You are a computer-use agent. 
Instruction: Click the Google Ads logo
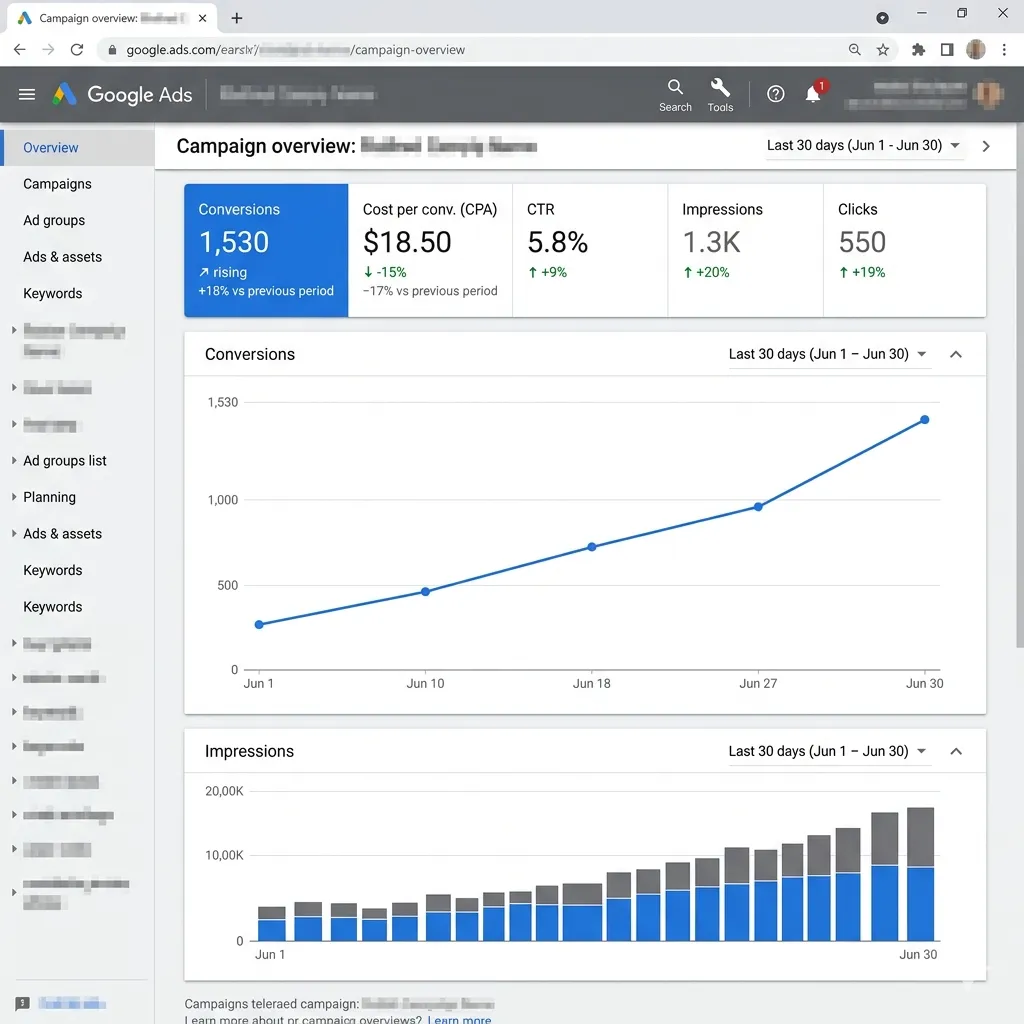point(123,95)
